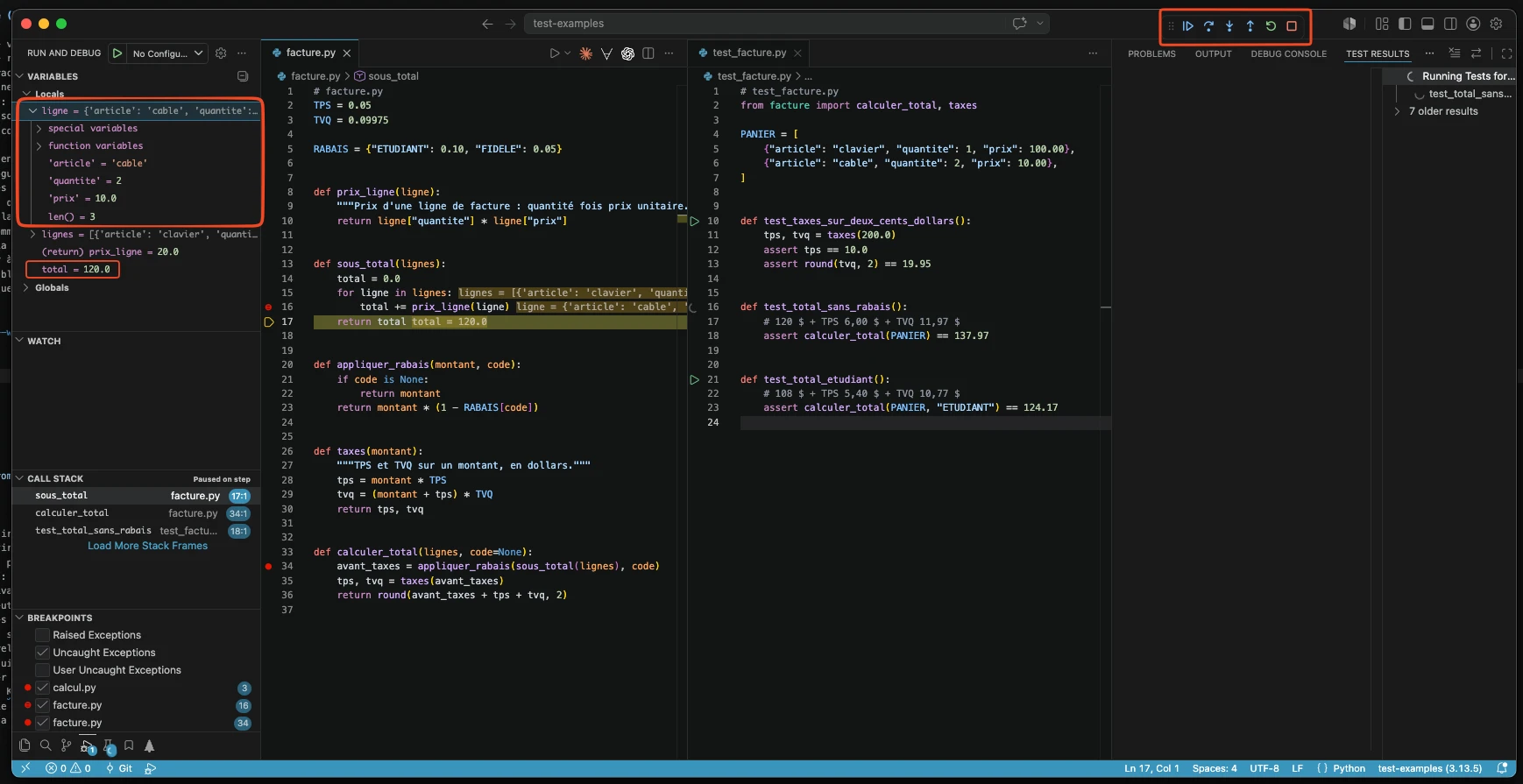Uncheck calcul.py breakpoint checkbox
The image size is (1523, 784).
[x=42, y=688]
